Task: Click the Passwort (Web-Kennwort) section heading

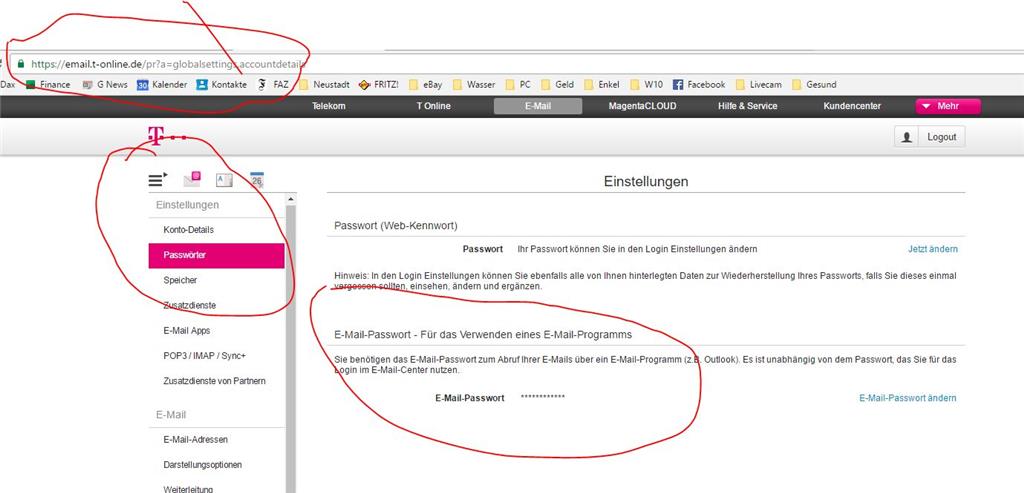Action: pos(396,226)
